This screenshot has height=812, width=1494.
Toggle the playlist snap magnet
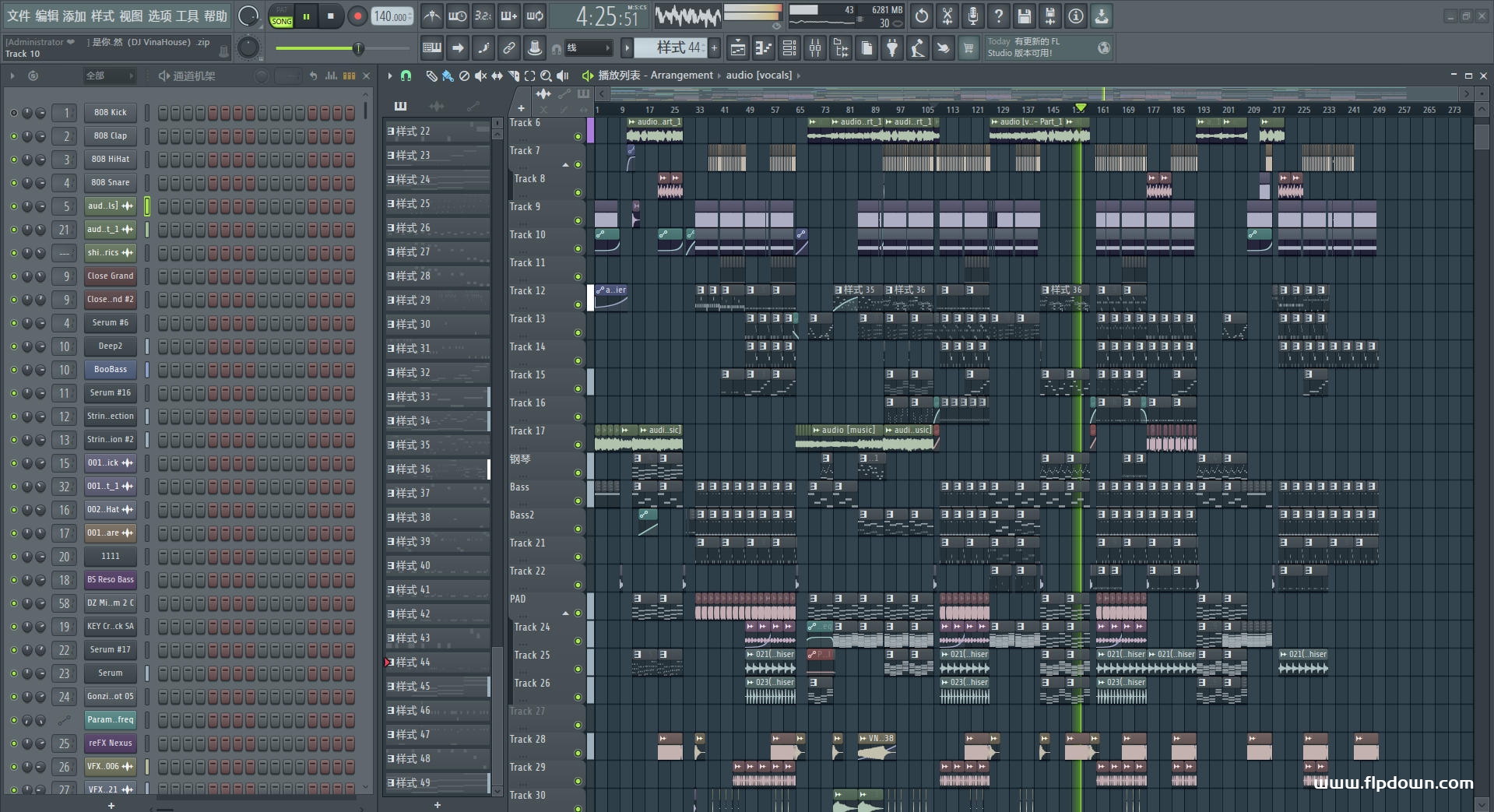406,76
